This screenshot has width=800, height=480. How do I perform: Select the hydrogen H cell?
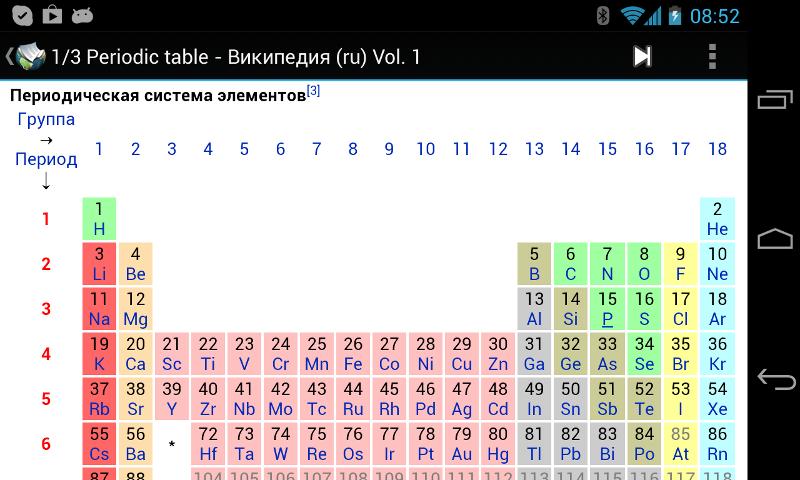pos(99,219)
